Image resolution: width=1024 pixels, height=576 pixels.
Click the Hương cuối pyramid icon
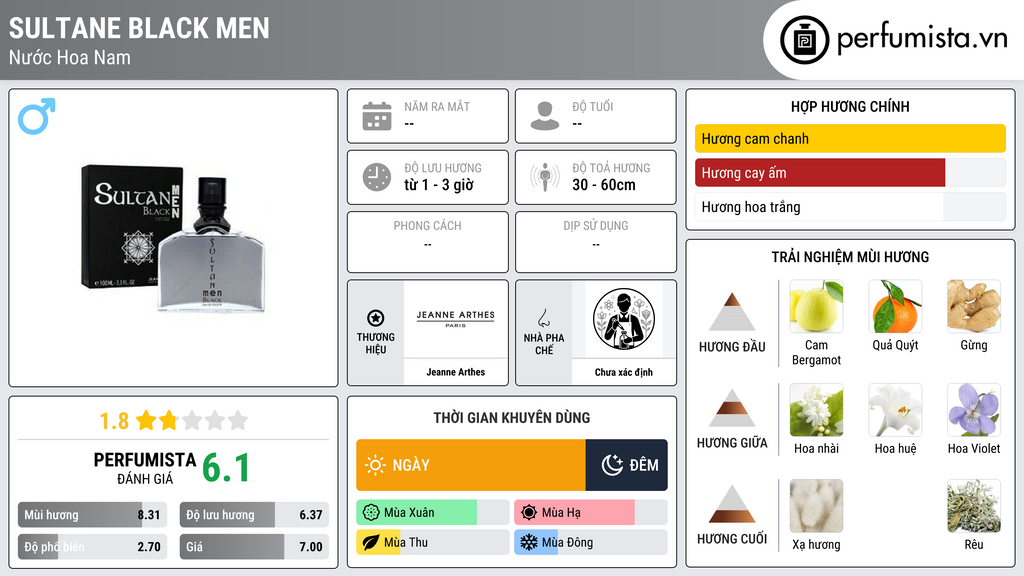point(732,504)
